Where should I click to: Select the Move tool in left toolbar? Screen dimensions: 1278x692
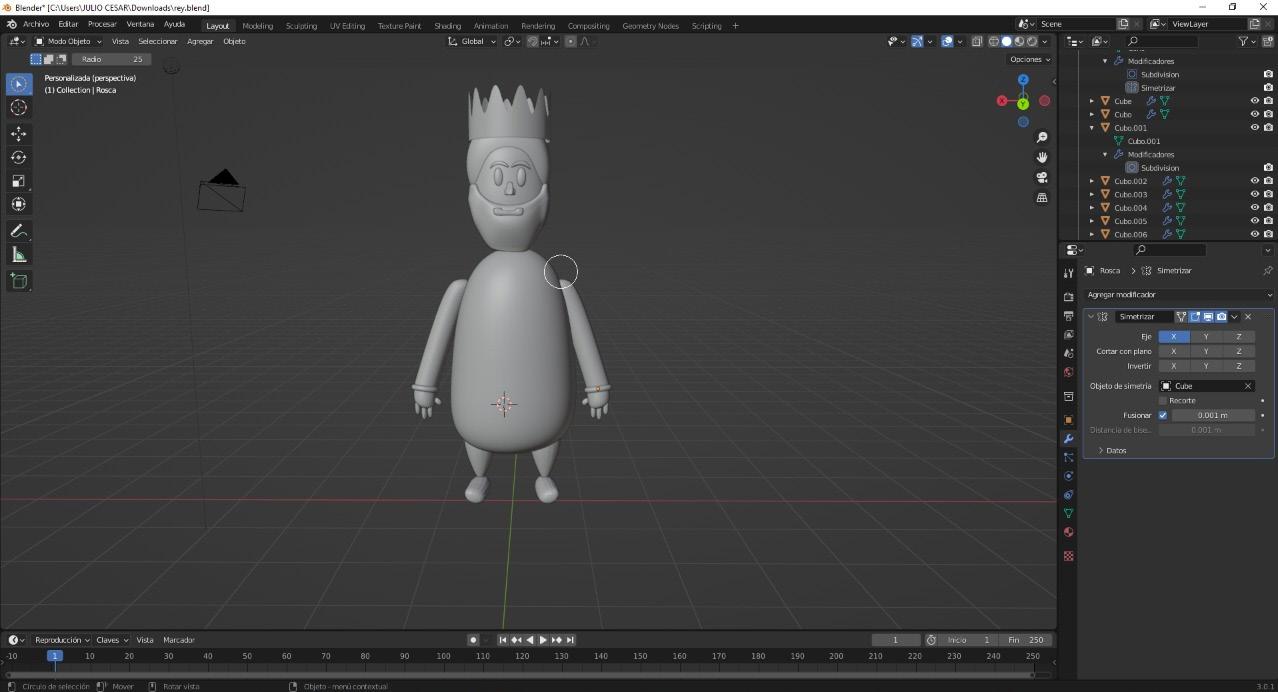pyautogui.click(x=18, y=133)
